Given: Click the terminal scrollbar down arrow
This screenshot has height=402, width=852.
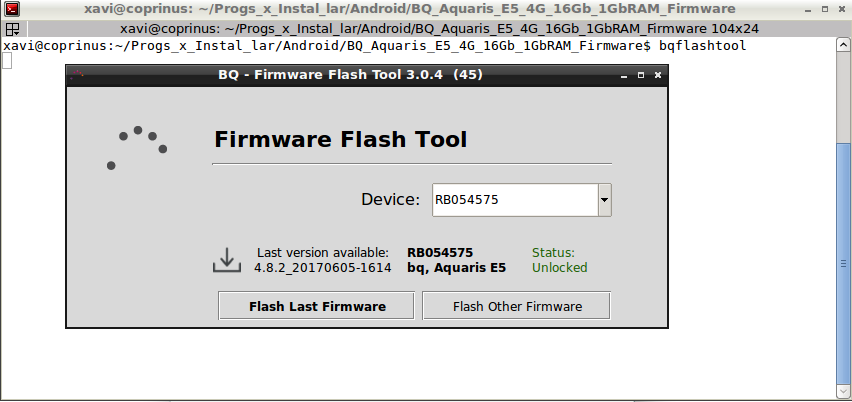Looking at the screenshot, I should (844, 395).
